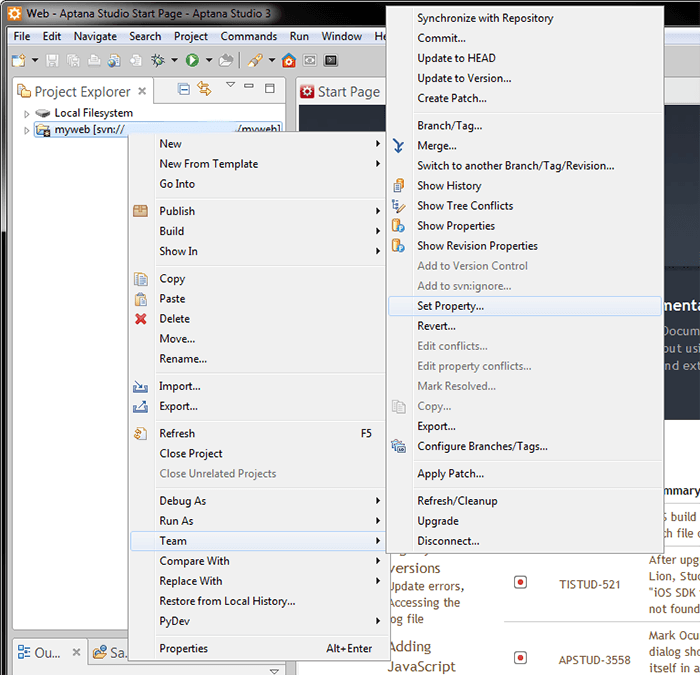The height and width of the screenshot is (675, 700).
Task: Click the Collapse All icon in Project Explorer
Action: pos(183,89)
